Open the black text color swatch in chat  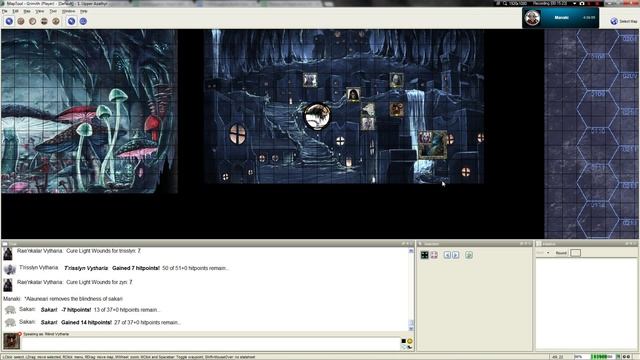tap(404, 341)
